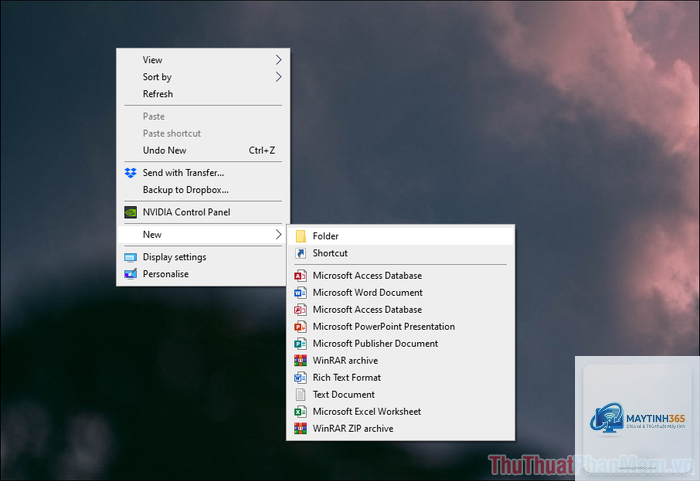This screenshot has width=700, height=481.
Task: Click the blank page icon for Text Document
Action: pyautogui.click(x=300, y=394)
